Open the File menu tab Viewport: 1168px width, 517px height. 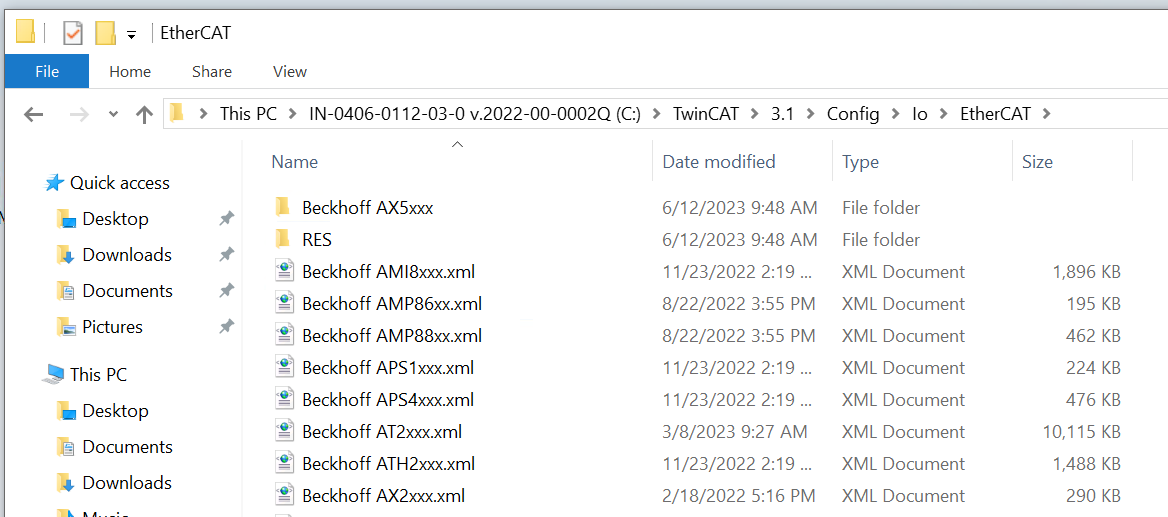click(x=47, y=72)
